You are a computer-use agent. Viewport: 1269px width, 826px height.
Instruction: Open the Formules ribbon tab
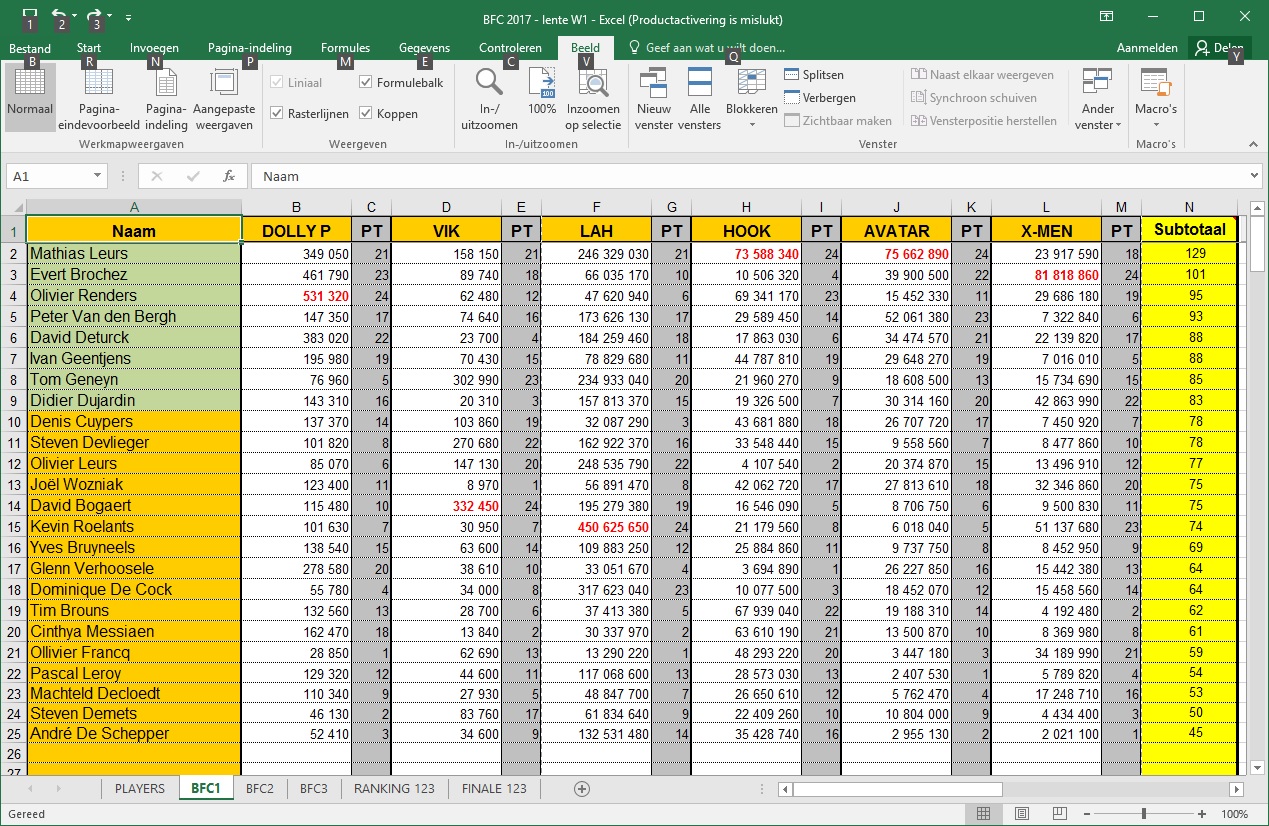coord(345,48)
